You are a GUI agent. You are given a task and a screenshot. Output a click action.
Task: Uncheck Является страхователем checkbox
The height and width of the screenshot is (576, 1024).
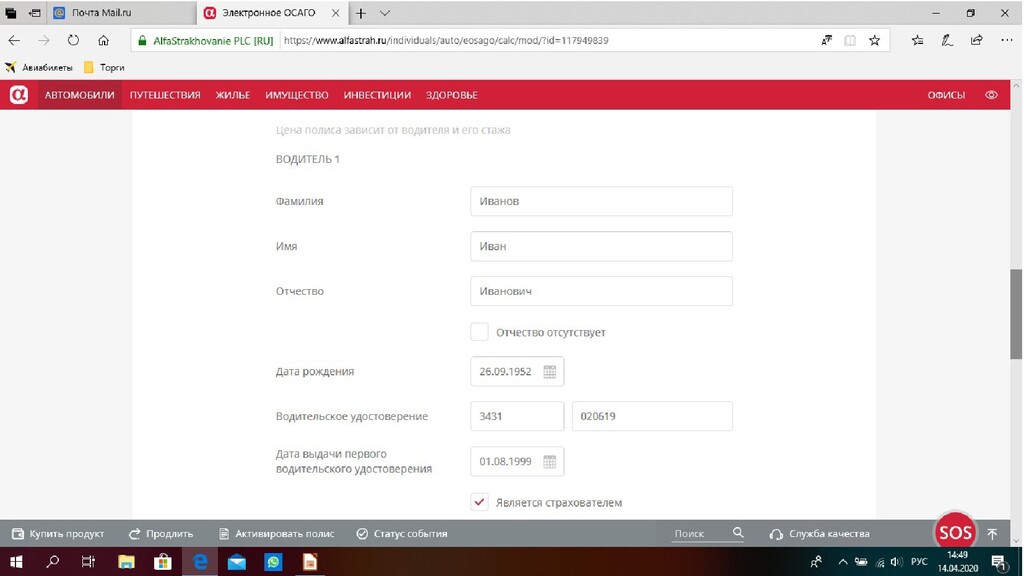point(479,502)
